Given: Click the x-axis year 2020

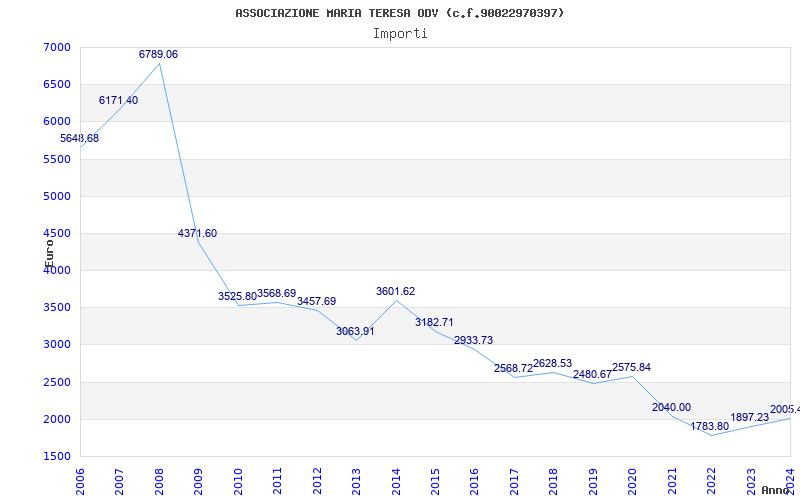Looking at the screenshot, I should pyautogui.click(x=633, y=481).
